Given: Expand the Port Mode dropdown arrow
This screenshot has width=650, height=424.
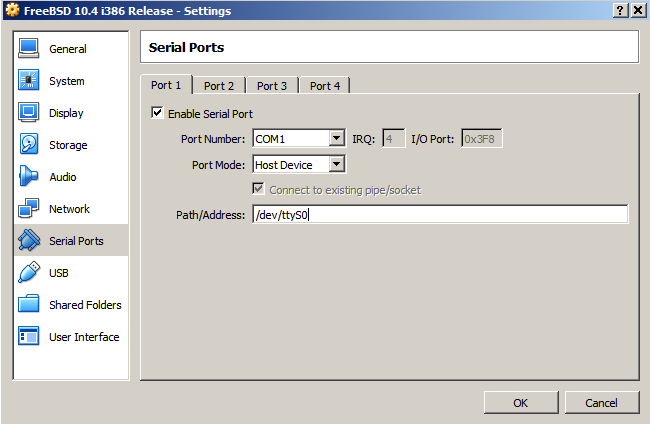Looking at the screenshot, I should 337,164.
